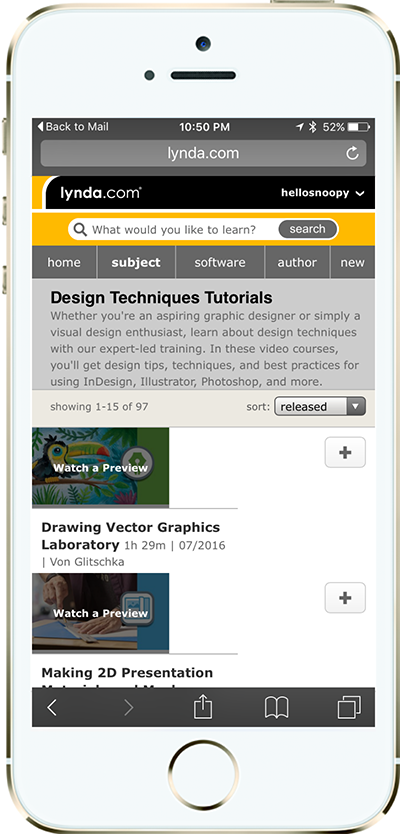Tap the Safari reload icon
The image size is (400, 834).
tap(352, 154)
